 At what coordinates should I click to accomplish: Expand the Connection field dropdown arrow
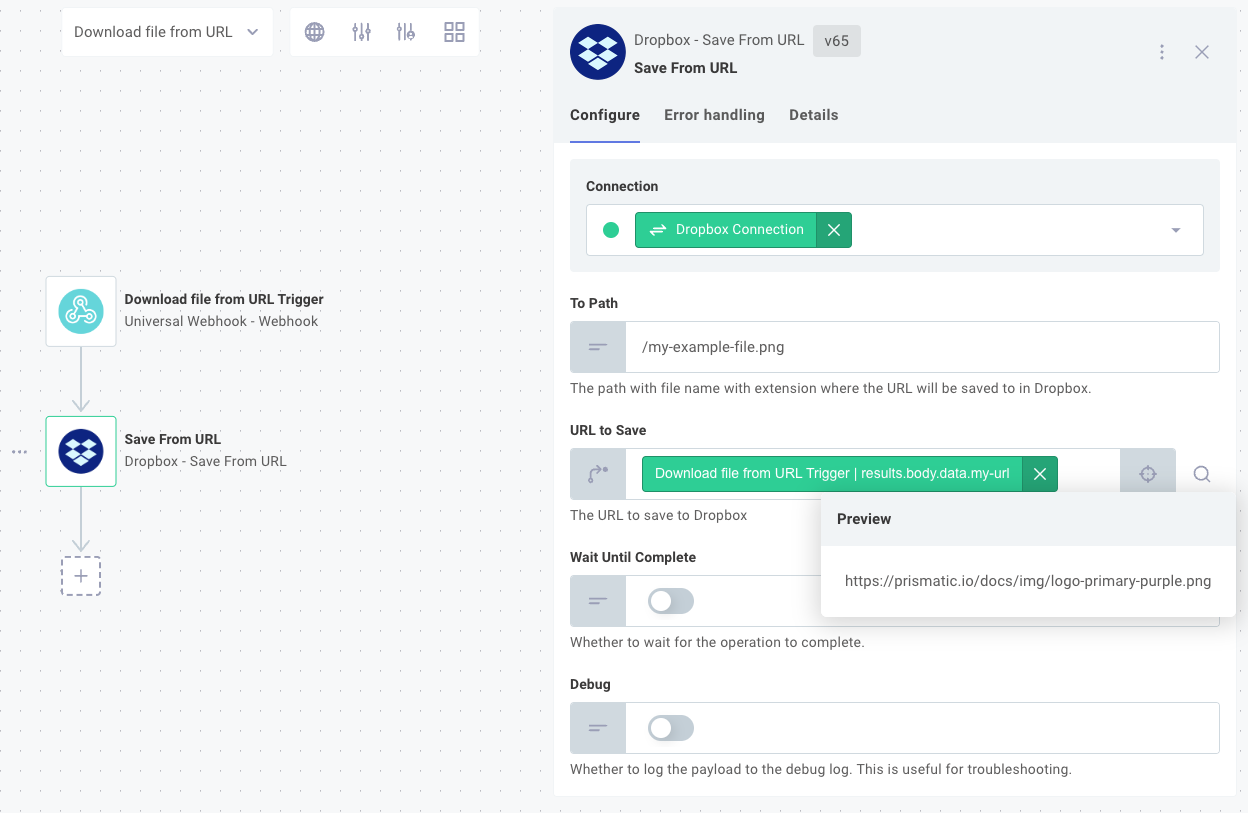(x=1175, y=229)
